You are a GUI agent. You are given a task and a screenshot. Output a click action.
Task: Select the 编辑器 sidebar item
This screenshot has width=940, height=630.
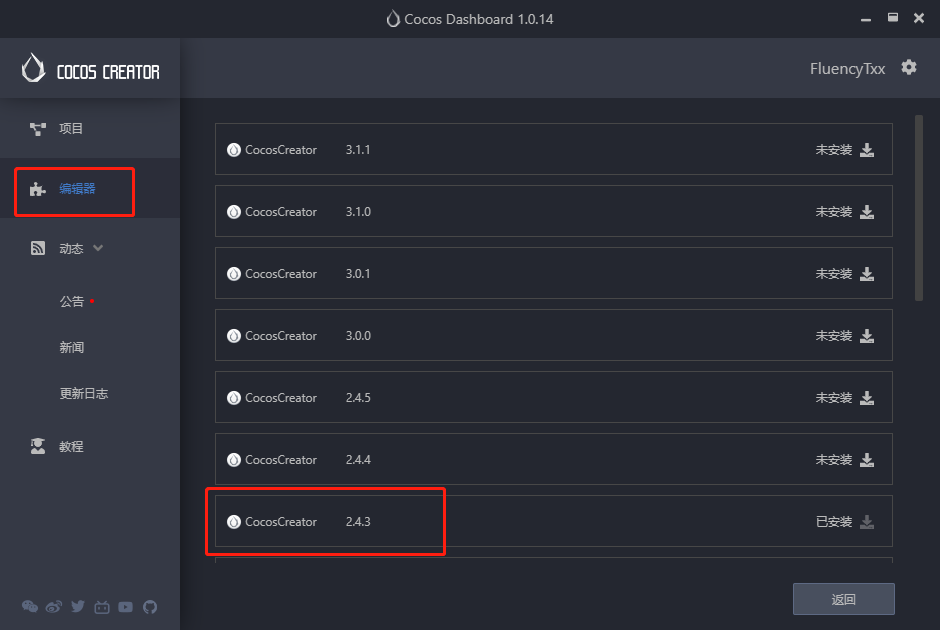tap(90, 188)
